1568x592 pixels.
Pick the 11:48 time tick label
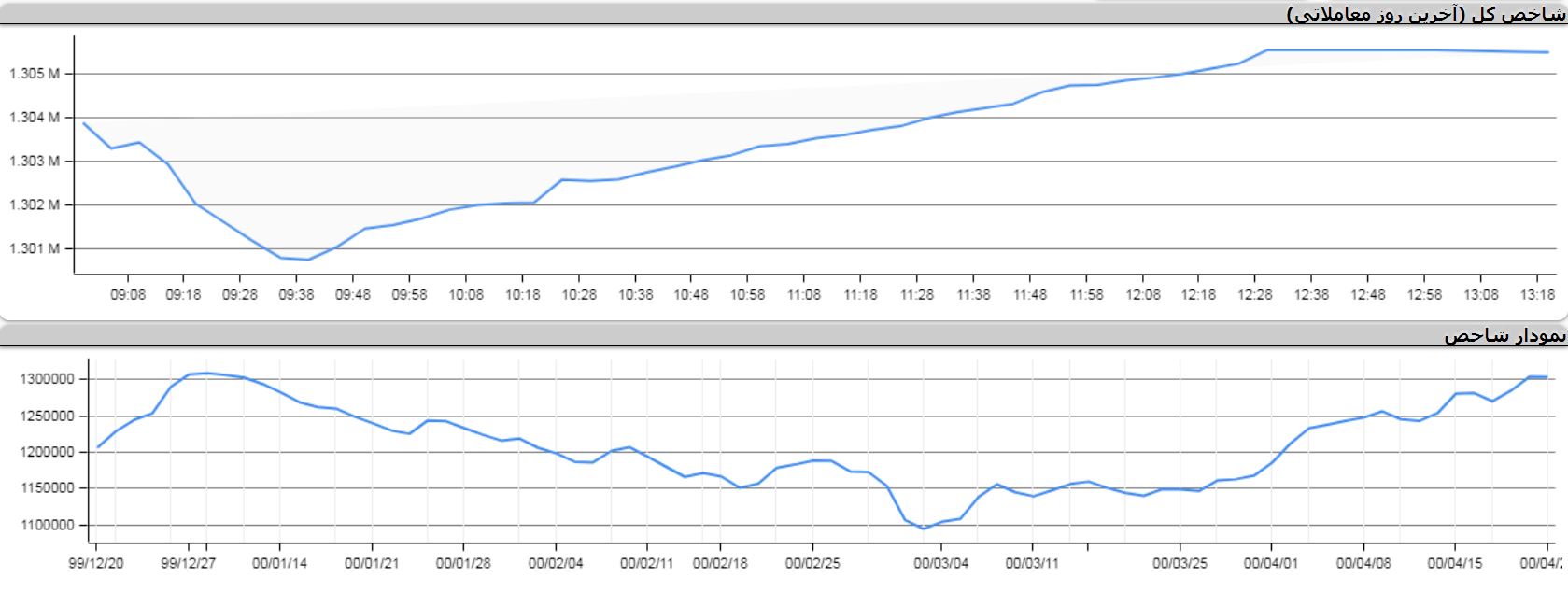(x=1029, y=294)
